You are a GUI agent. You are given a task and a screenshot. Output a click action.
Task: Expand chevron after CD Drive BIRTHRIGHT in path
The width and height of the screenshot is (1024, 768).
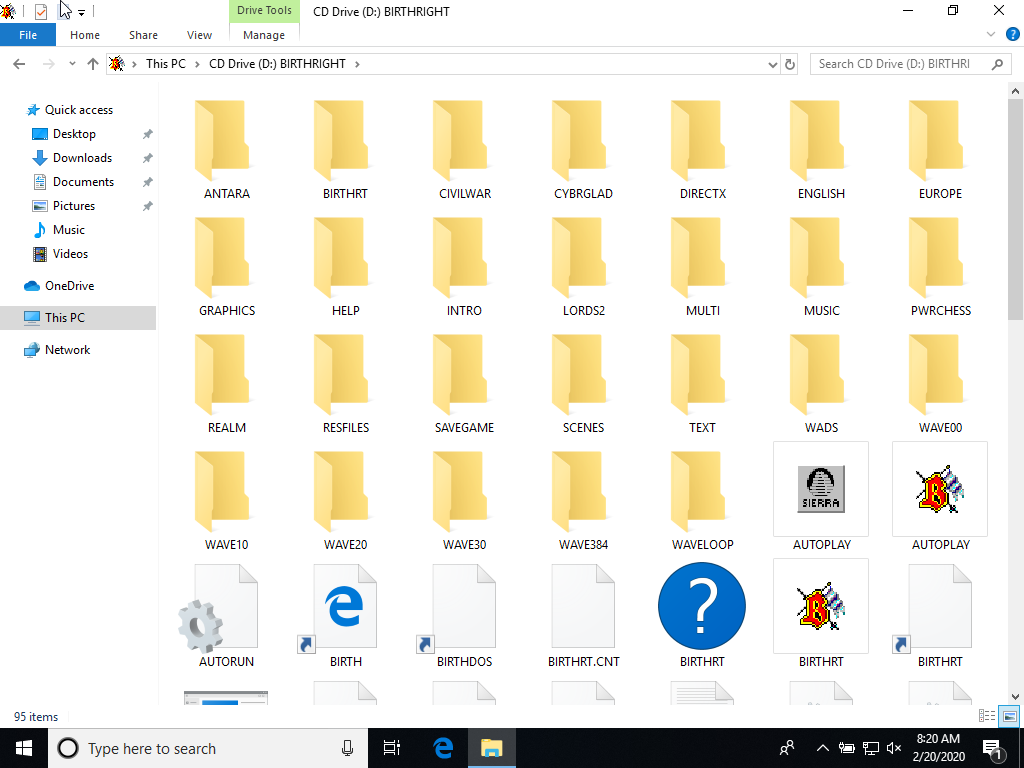click(357, 64)
